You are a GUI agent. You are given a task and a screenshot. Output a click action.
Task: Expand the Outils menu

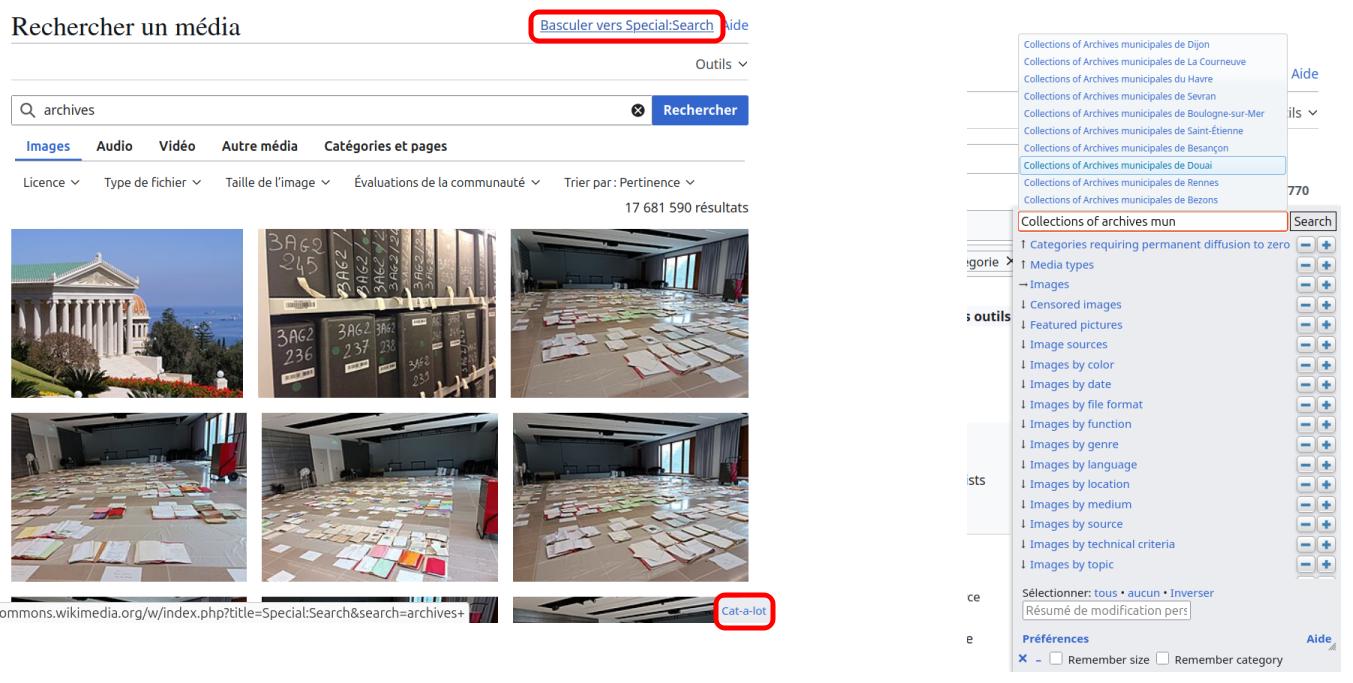721,64
